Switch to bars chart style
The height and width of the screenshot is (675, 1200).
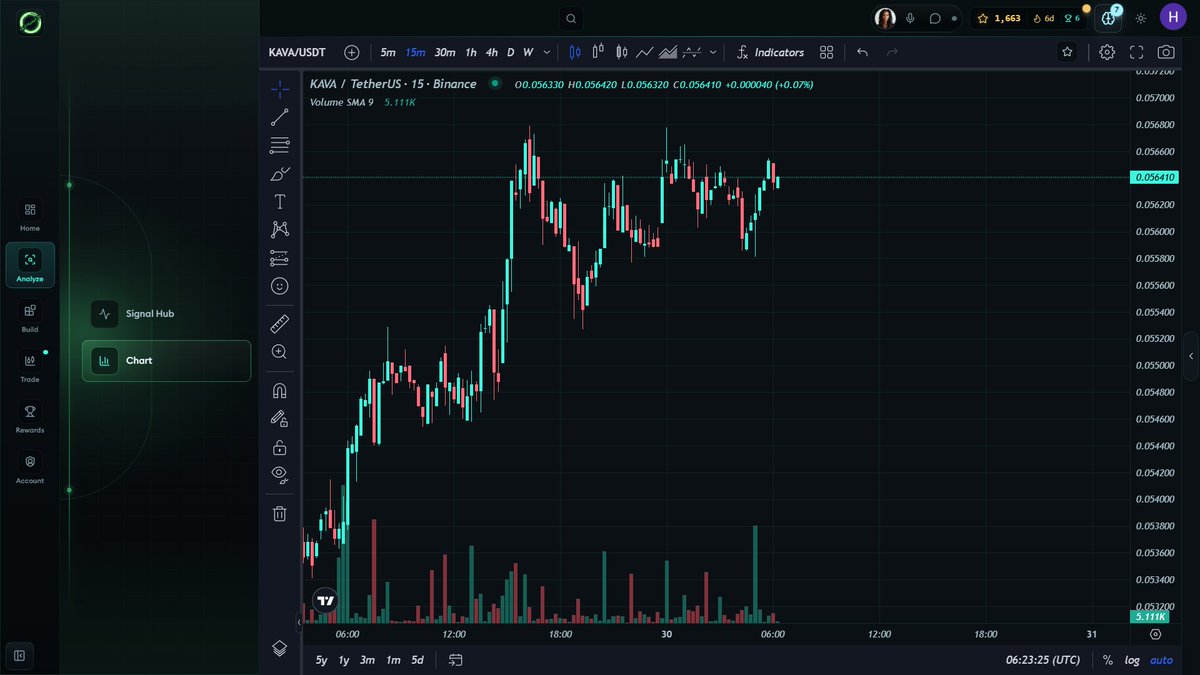pyautogui.click(x=575, y=52)
